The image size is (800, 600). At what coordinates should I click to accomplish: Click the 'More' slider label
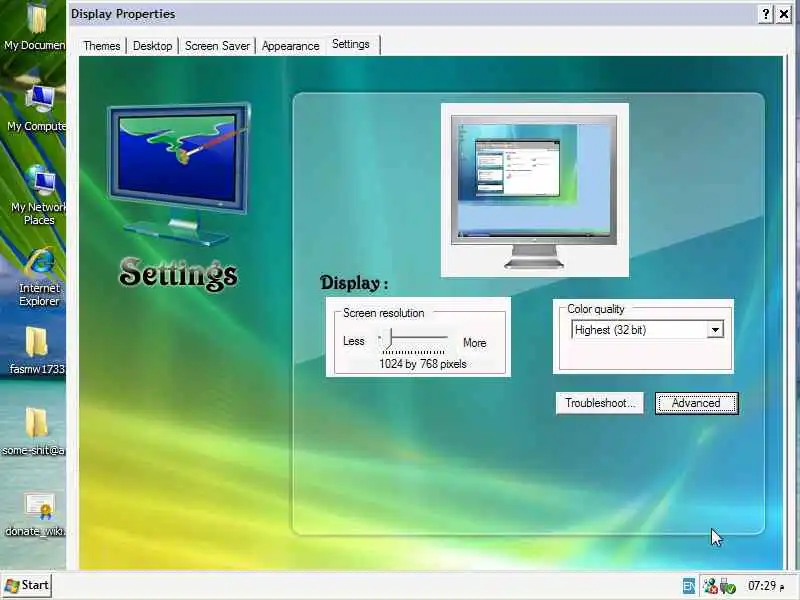pos(474,343)
